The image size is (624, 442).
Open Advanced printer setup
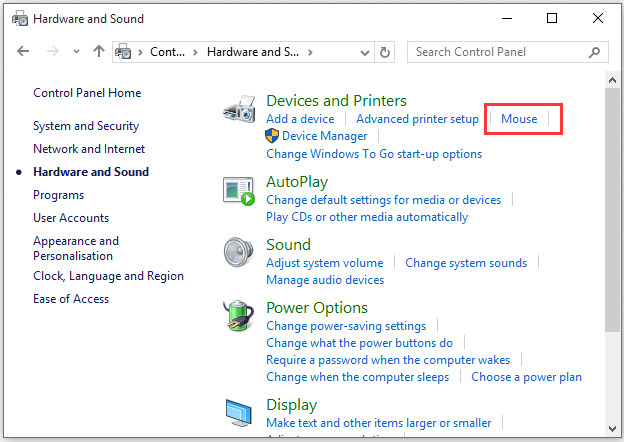coord(417,119)
